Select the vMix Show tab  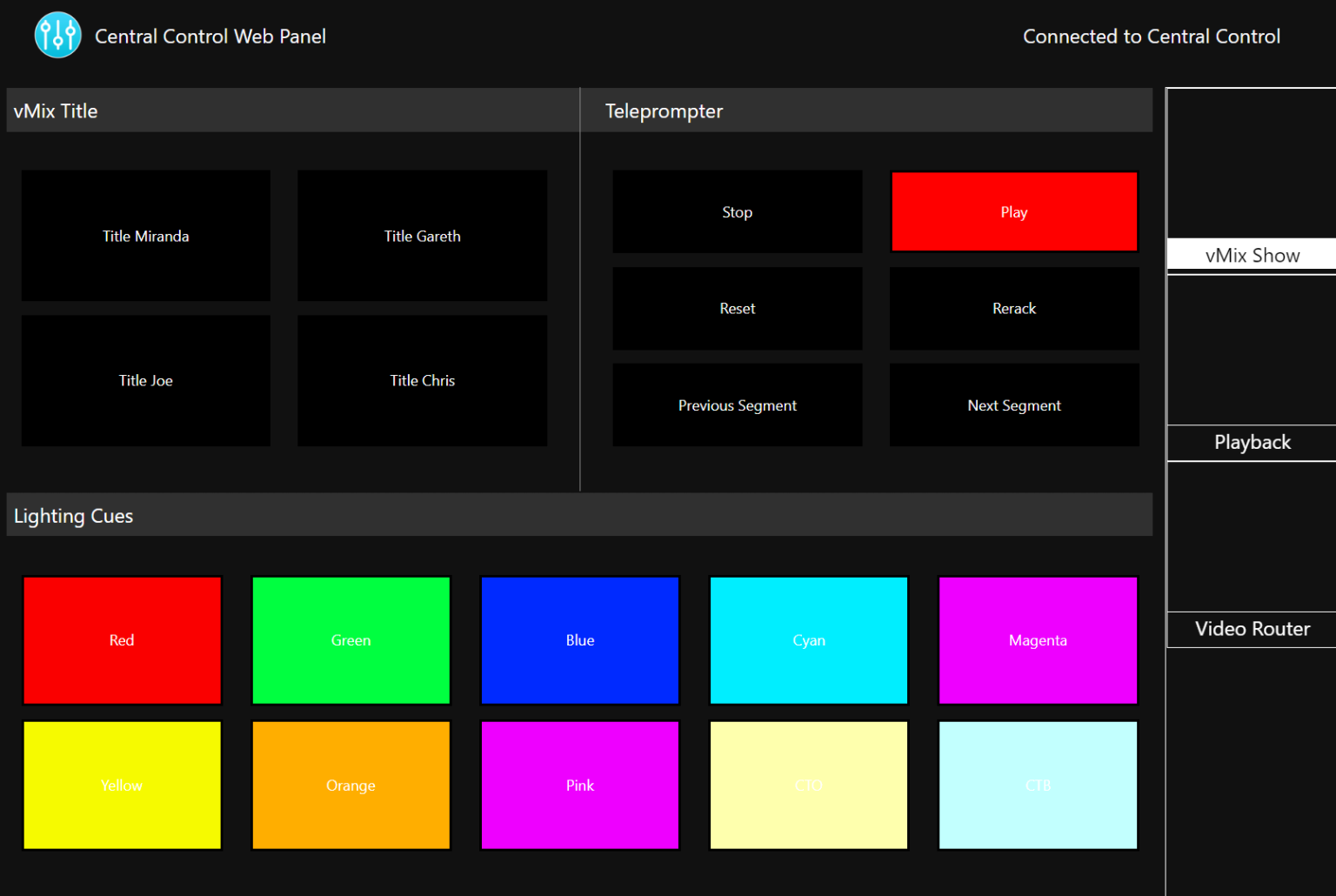(1251, 254)
